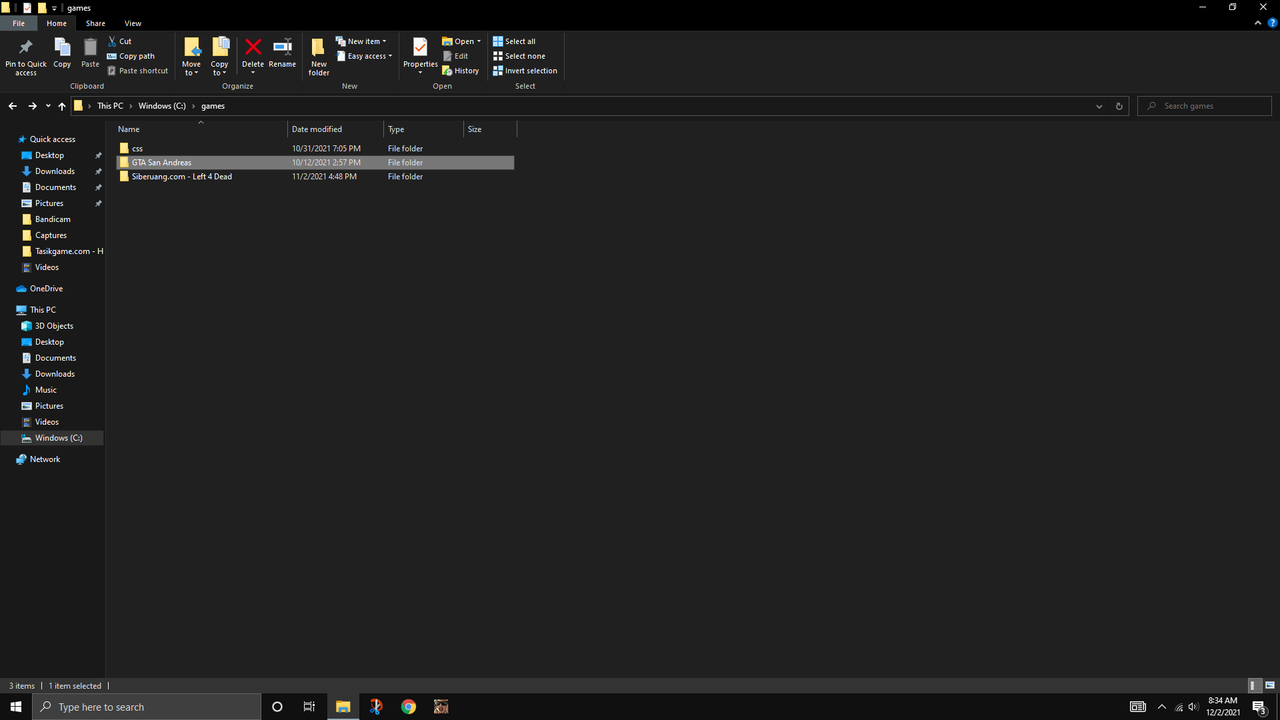The image size is (1280, 720).
Task: Sort by Date modified column
Action: tap(336, 129)
